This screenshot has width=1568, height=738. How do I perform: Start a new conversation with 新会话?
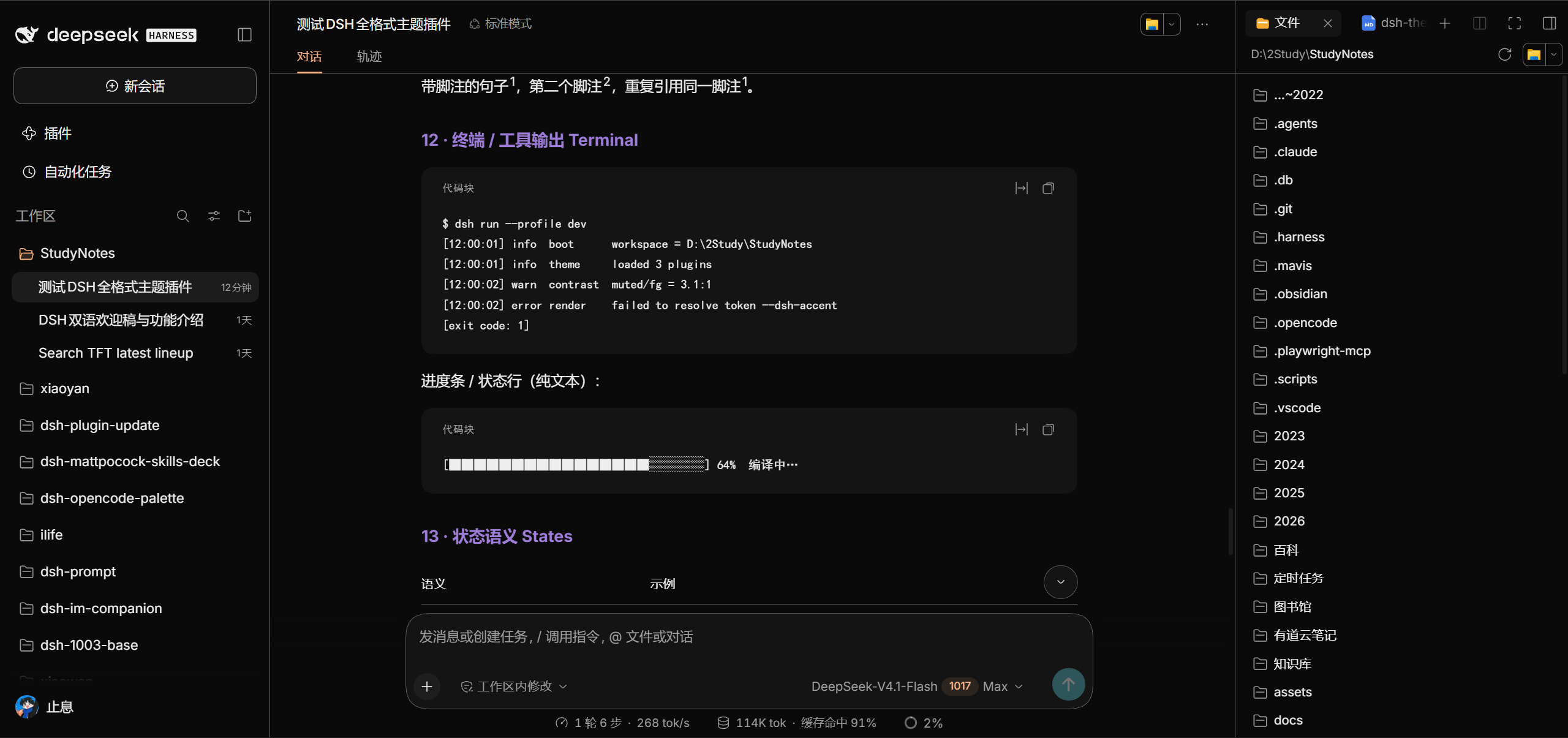click(x=135, y=86)
